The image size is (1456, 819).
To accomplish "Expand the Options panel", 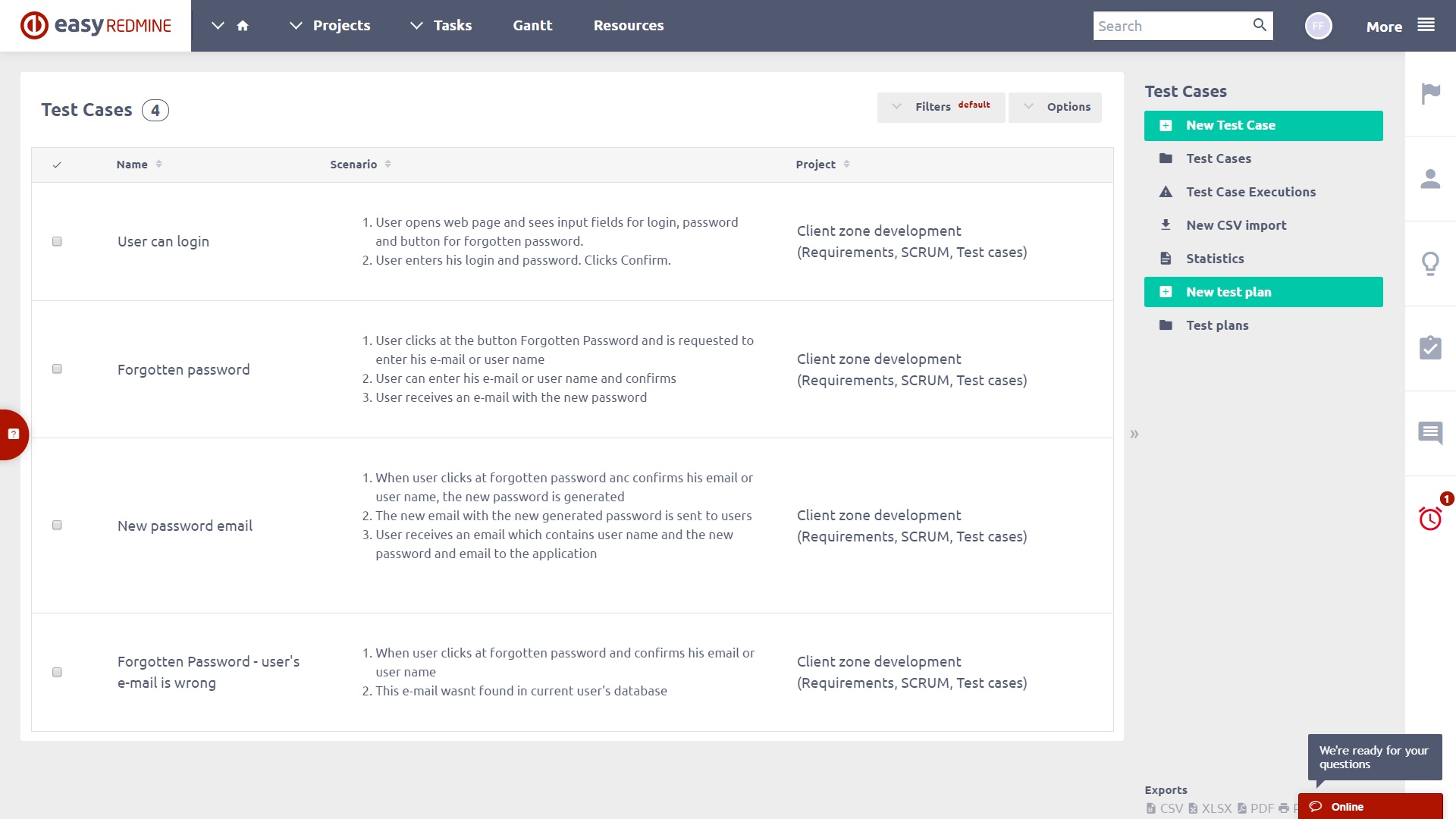I will pyautogui.click(x=1055, y=107).
